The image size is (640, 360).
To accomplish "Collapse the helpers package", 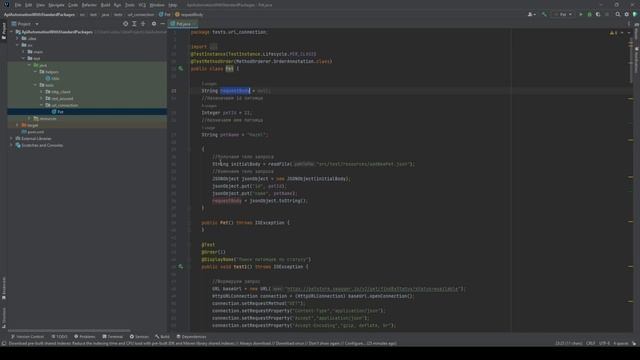I will 36,72.
